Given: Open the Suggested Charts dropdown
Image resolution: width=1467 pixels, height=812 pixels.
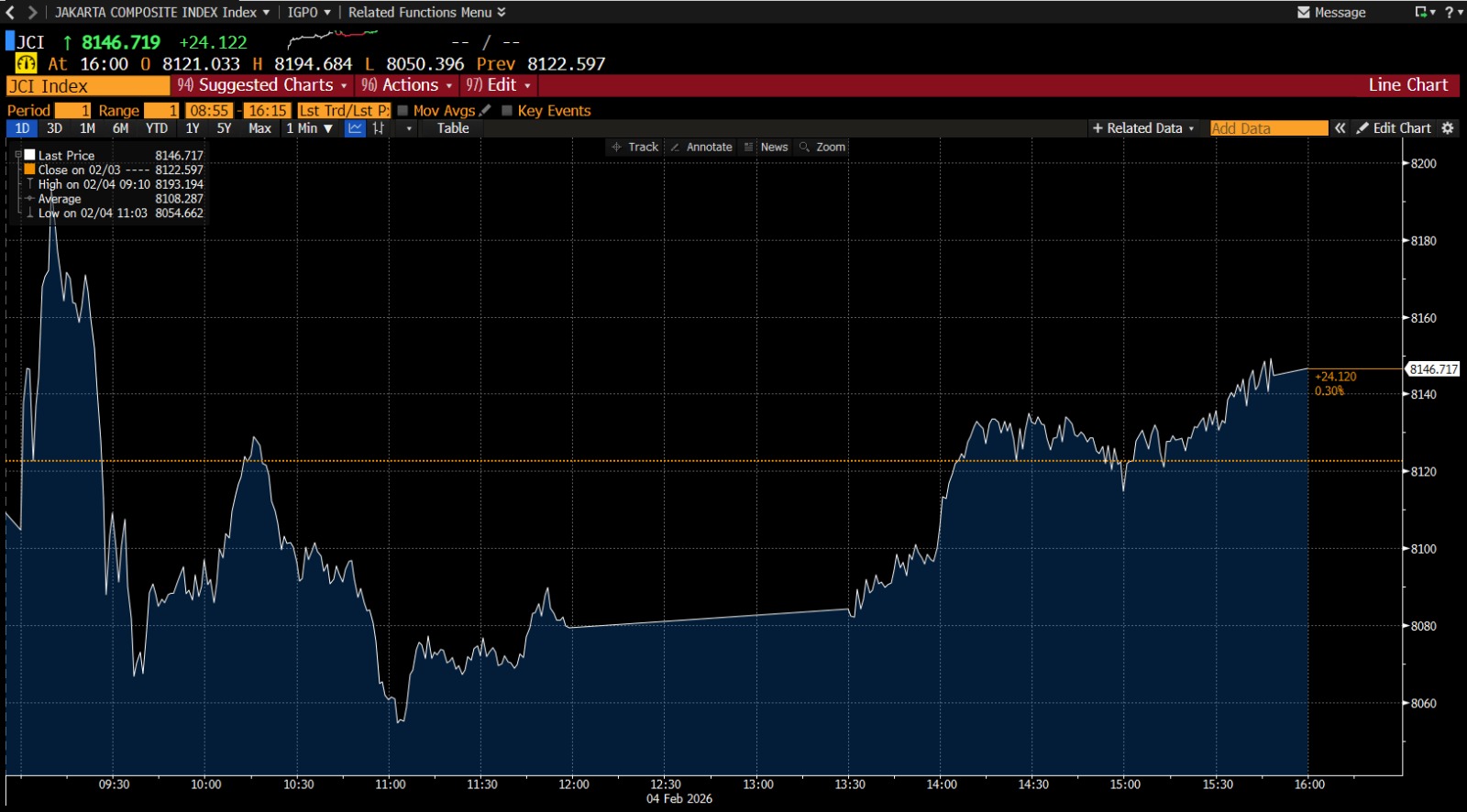Looking at the screenshot, I should (265, 85).
